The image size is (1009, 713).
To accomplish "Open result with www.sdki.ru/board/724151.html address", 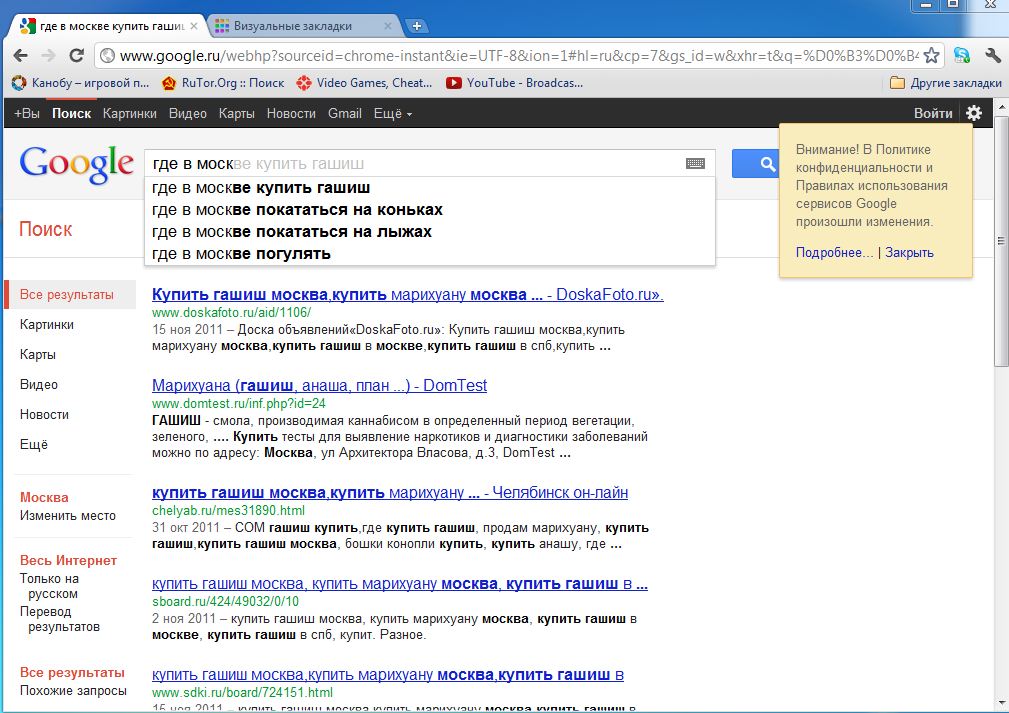I will [387, 675].
